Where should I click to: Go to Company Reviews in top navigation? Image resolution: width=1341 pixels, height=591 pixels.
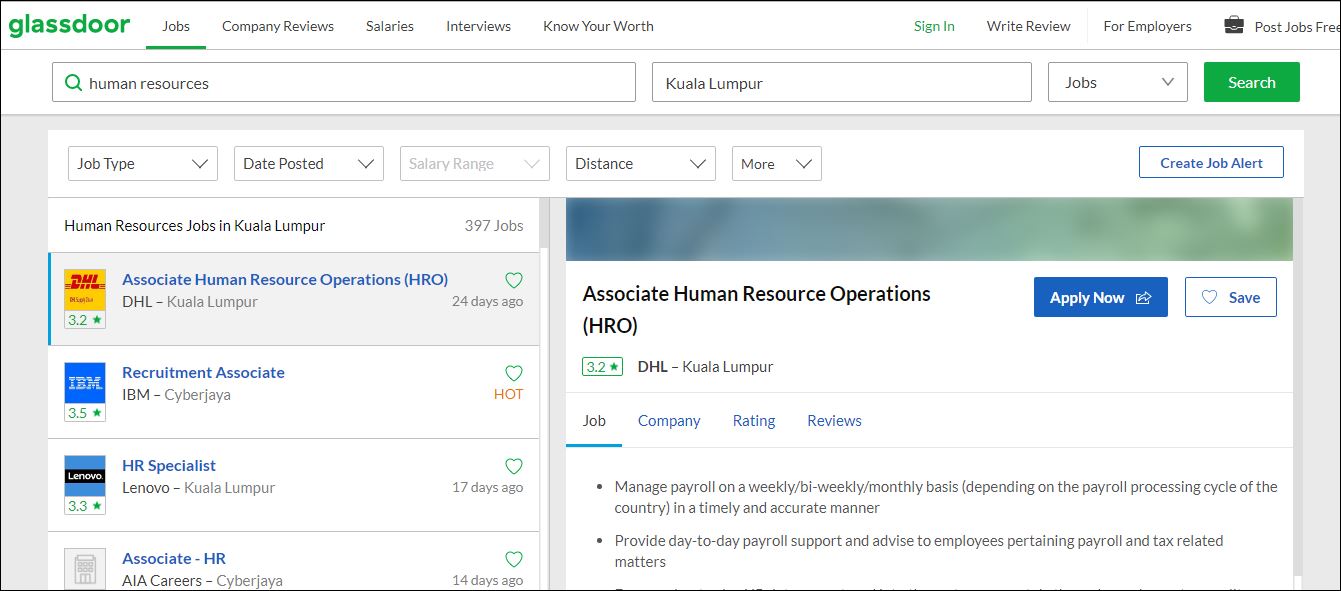[x=278, y=26]
